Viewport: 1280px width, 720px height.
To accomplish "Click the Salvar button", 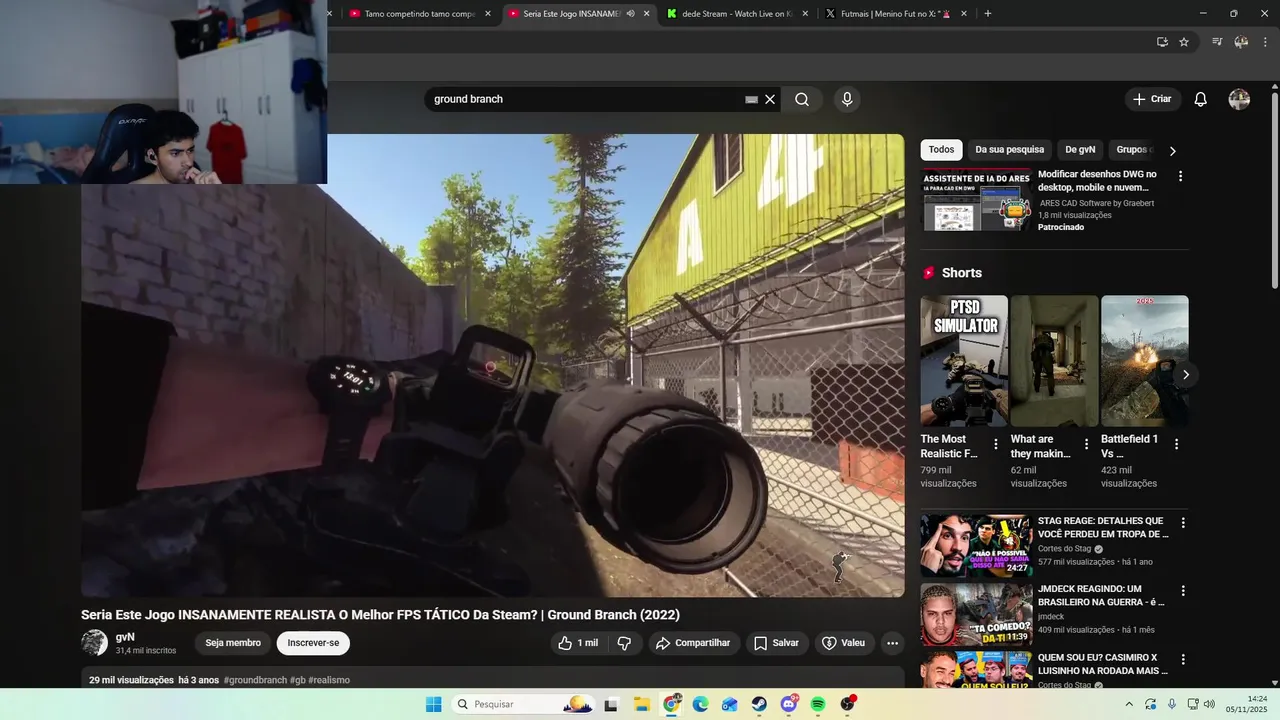I will [776, 643].
